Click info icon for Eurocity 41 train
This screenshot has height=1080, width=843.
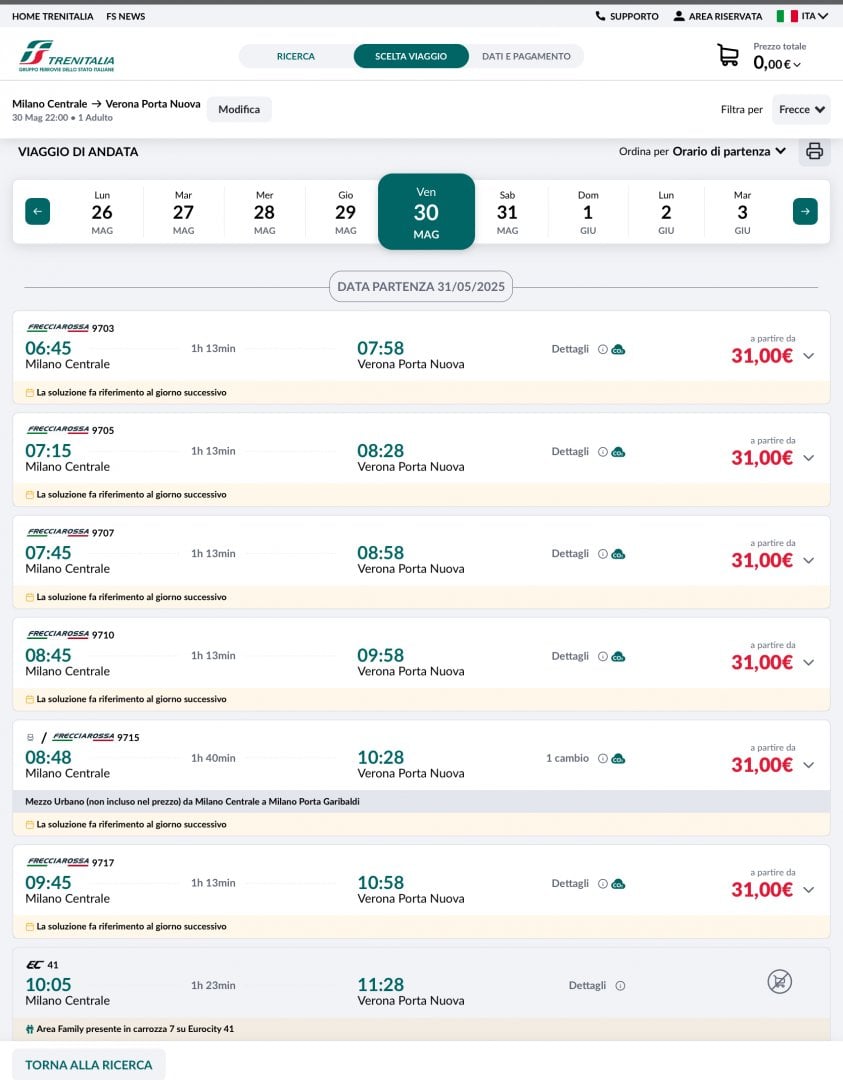point(620,986)
